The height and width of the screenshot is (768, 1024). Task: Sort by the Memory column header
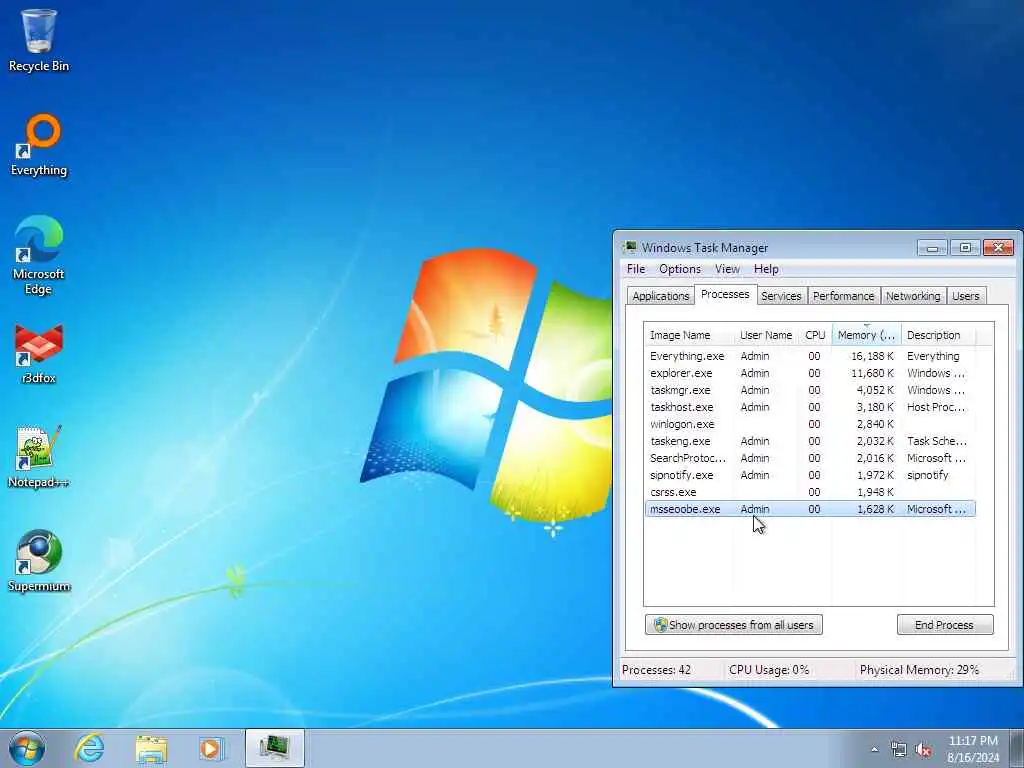tap(866, 335)
